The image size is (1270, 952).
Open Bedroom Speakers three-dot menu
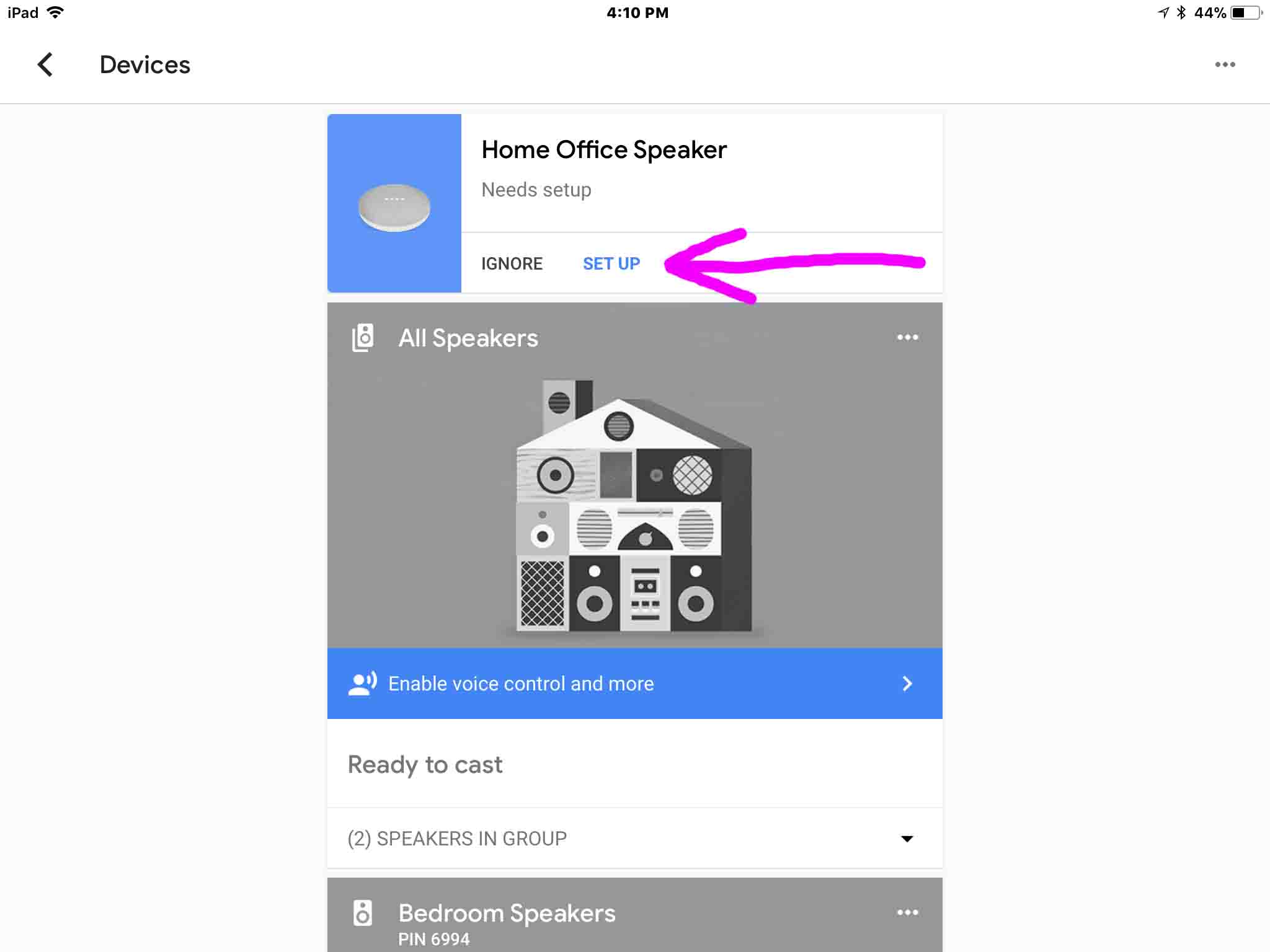pyautogui.click(x=907, y=912)
